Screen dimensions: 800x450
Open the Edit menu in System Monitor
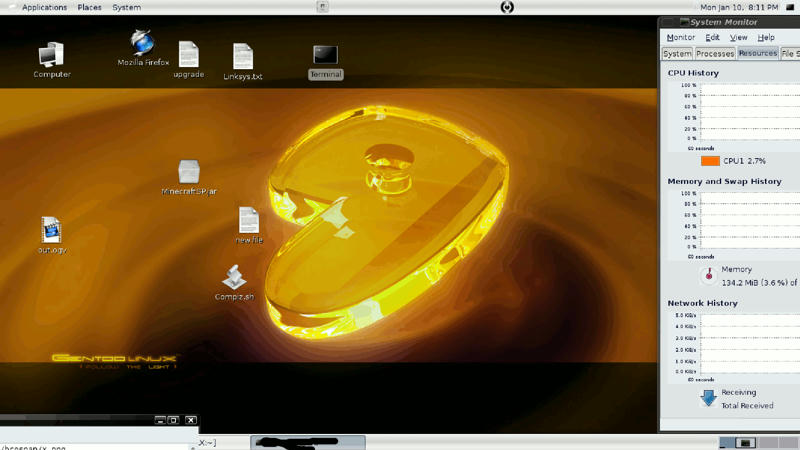click(x=712, y=37)
